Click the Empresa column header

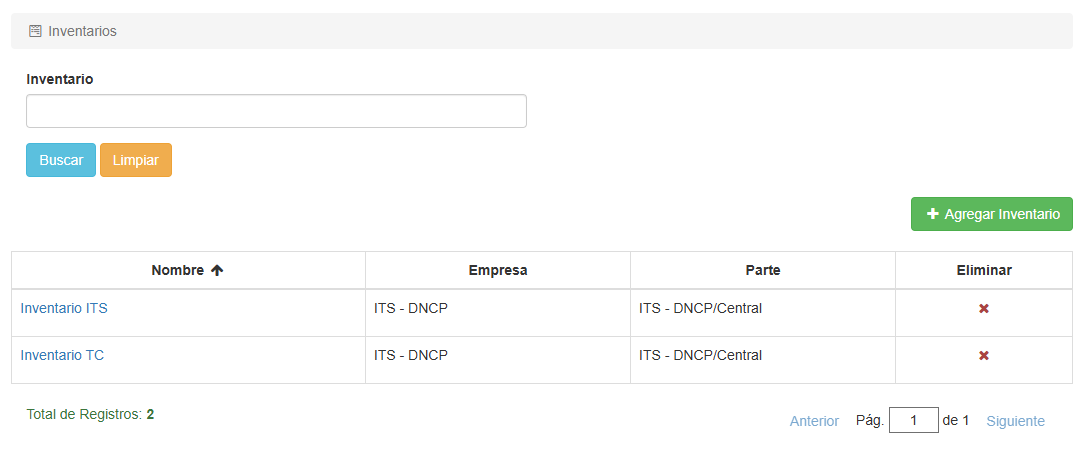[497, 270]
